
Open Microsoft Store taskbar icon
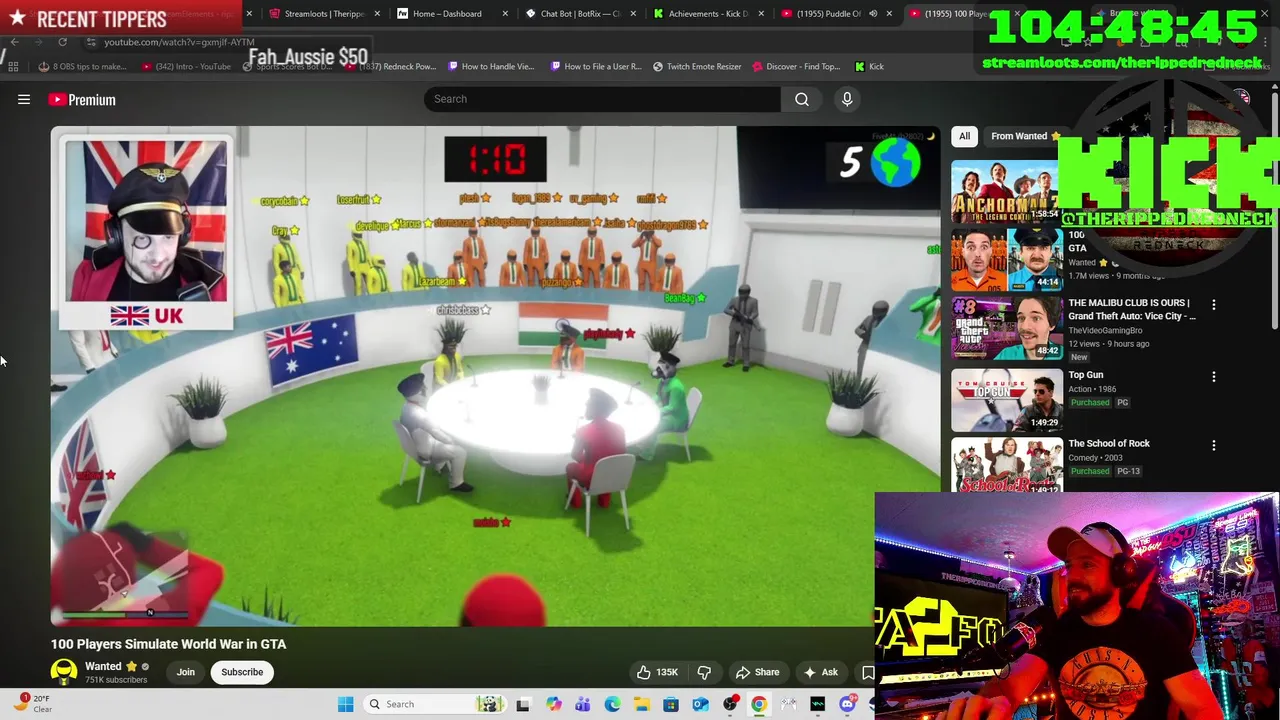click(671, 704)
